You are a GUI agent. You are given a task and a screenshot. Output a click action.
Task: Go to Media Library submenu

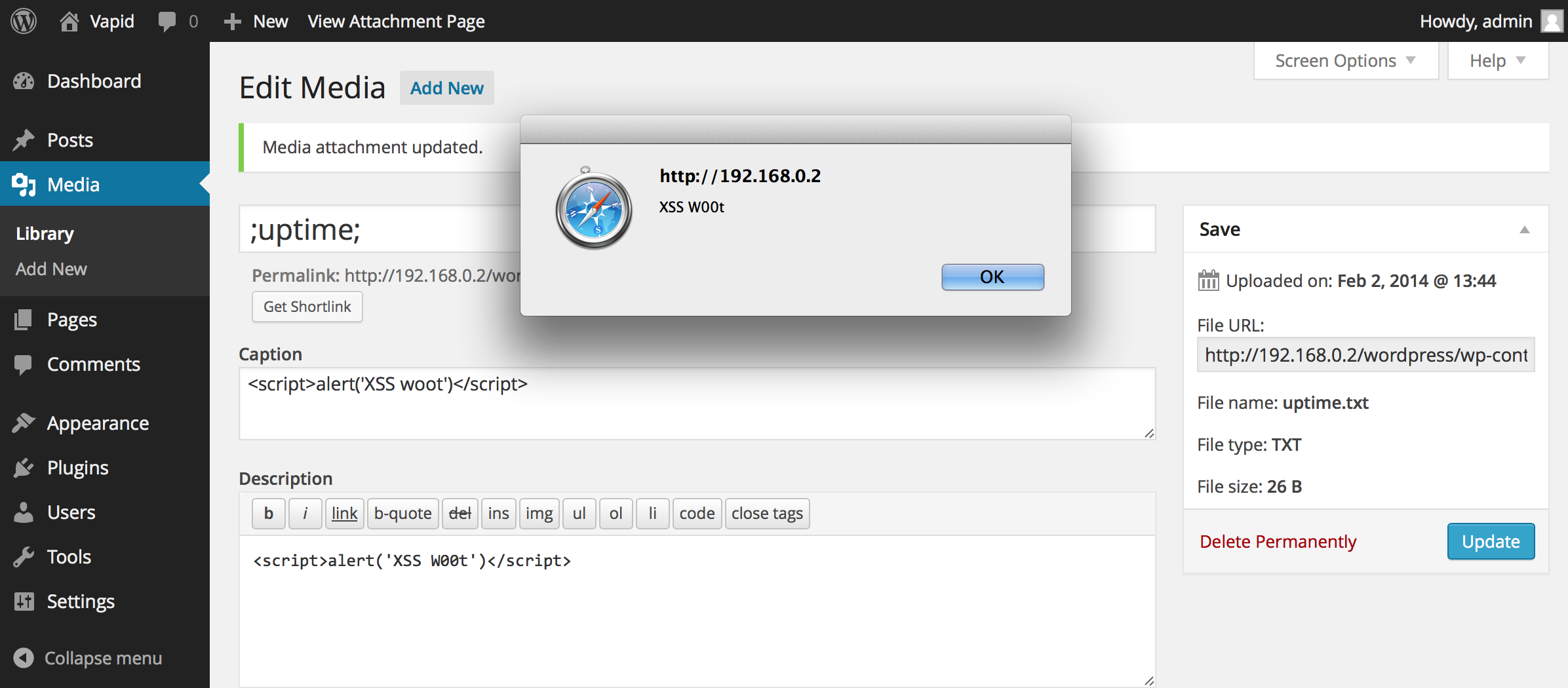(45, 234)
